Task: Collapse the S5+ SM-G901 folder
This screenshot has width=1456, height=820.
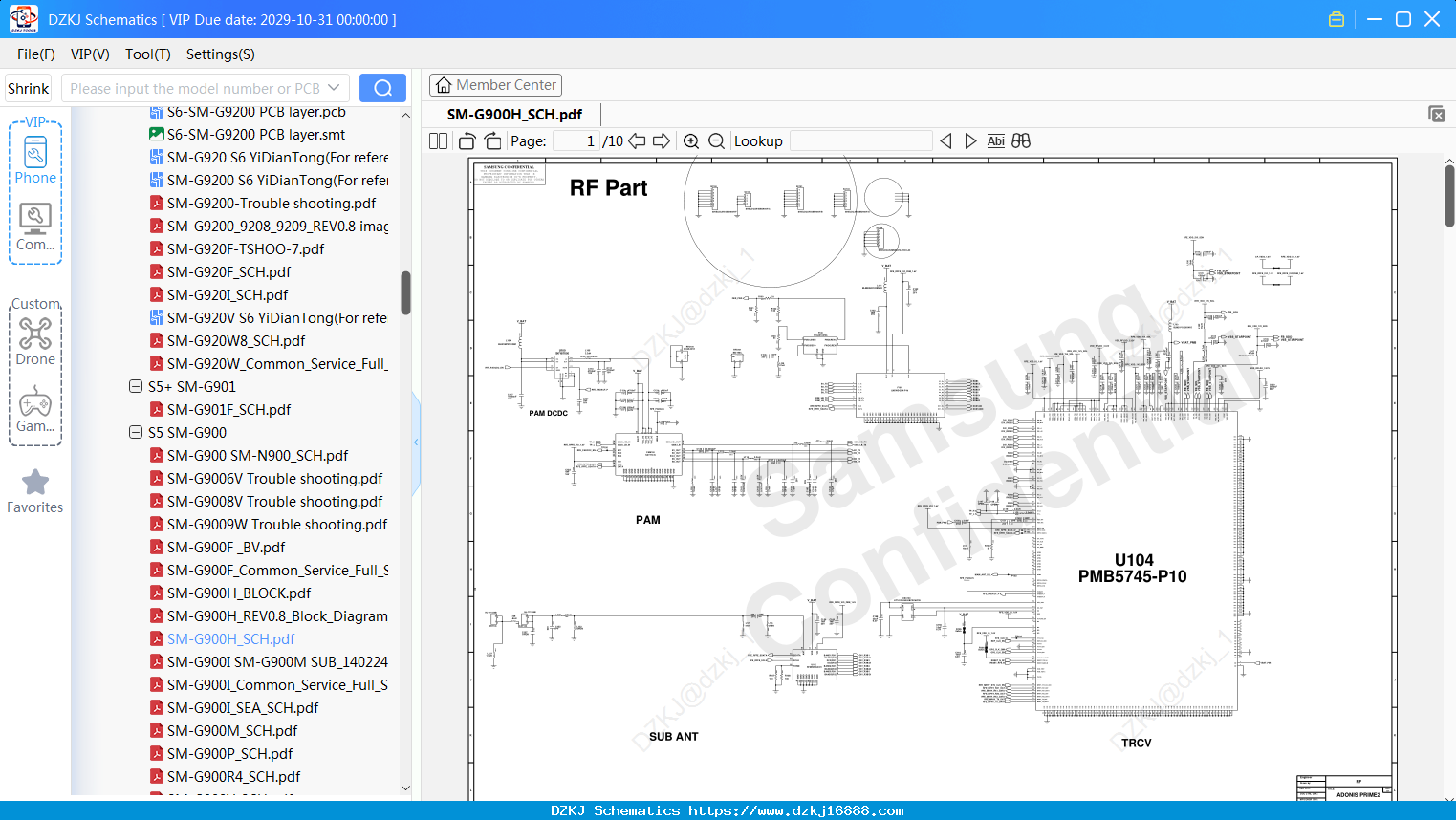Action: pos(136,386)
